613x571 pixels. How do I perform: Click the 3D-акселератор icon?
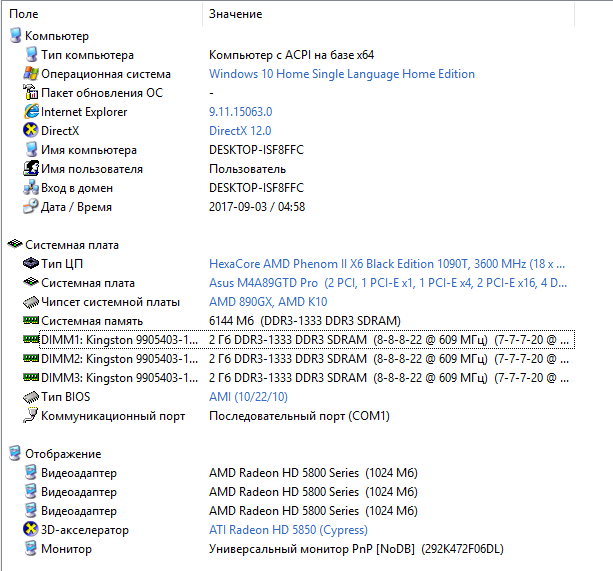tap(31, 530)
